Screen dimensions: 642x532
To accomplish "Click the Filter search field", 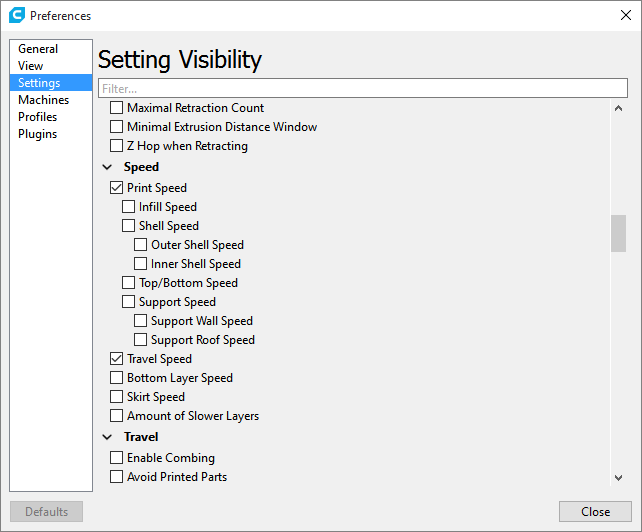I will coord(360,89).
